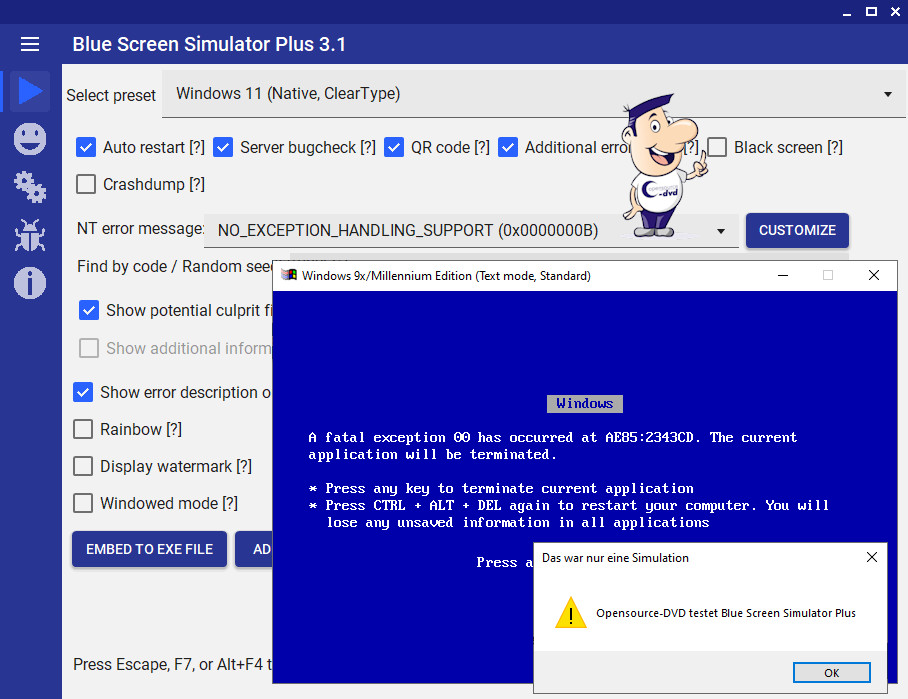
Task: Close the Das war nur eine Simulation dialog
Action: tap(871, 557)
